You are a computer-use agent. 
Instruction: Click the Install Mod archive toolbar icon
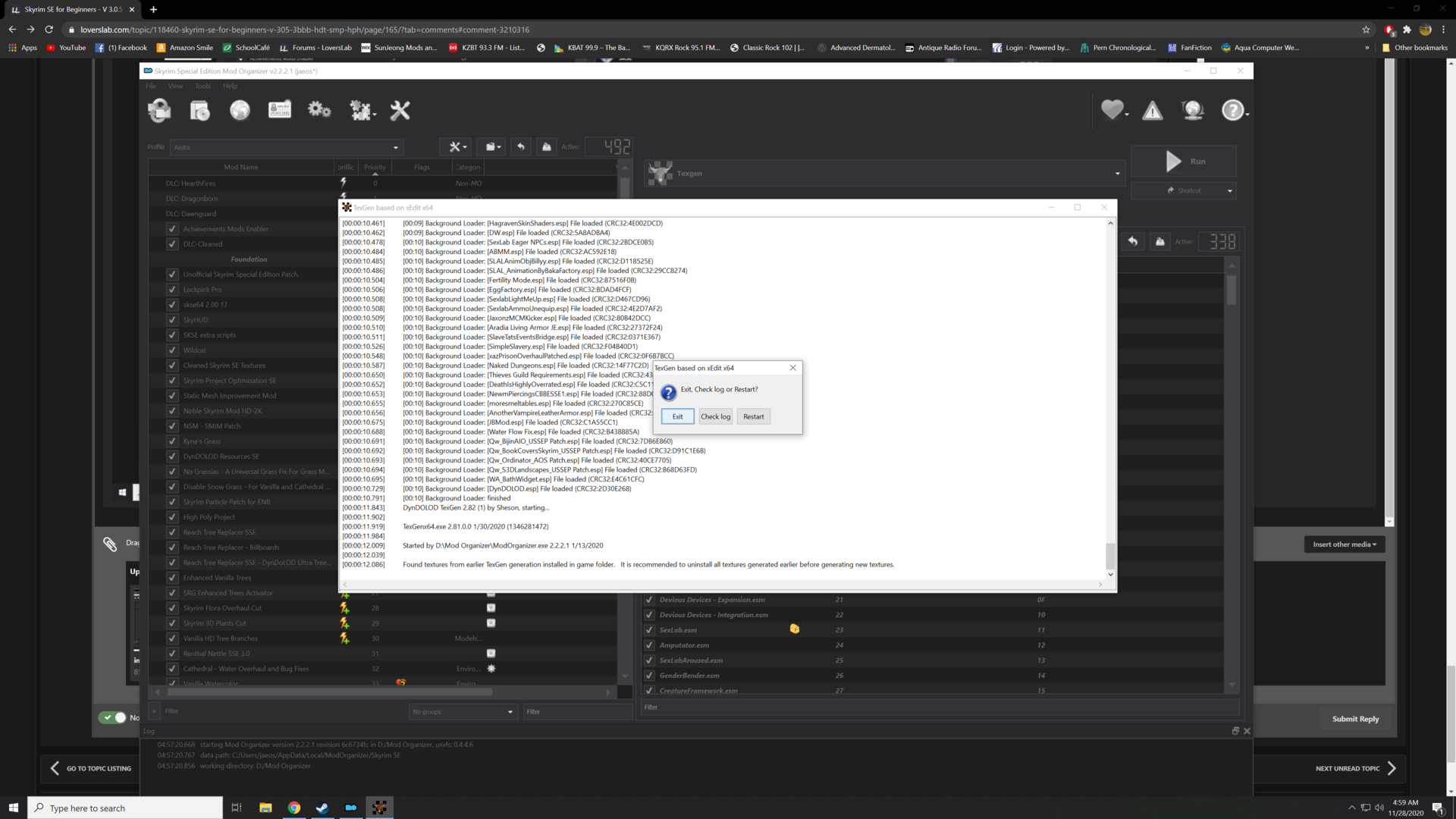click(199, 111)
